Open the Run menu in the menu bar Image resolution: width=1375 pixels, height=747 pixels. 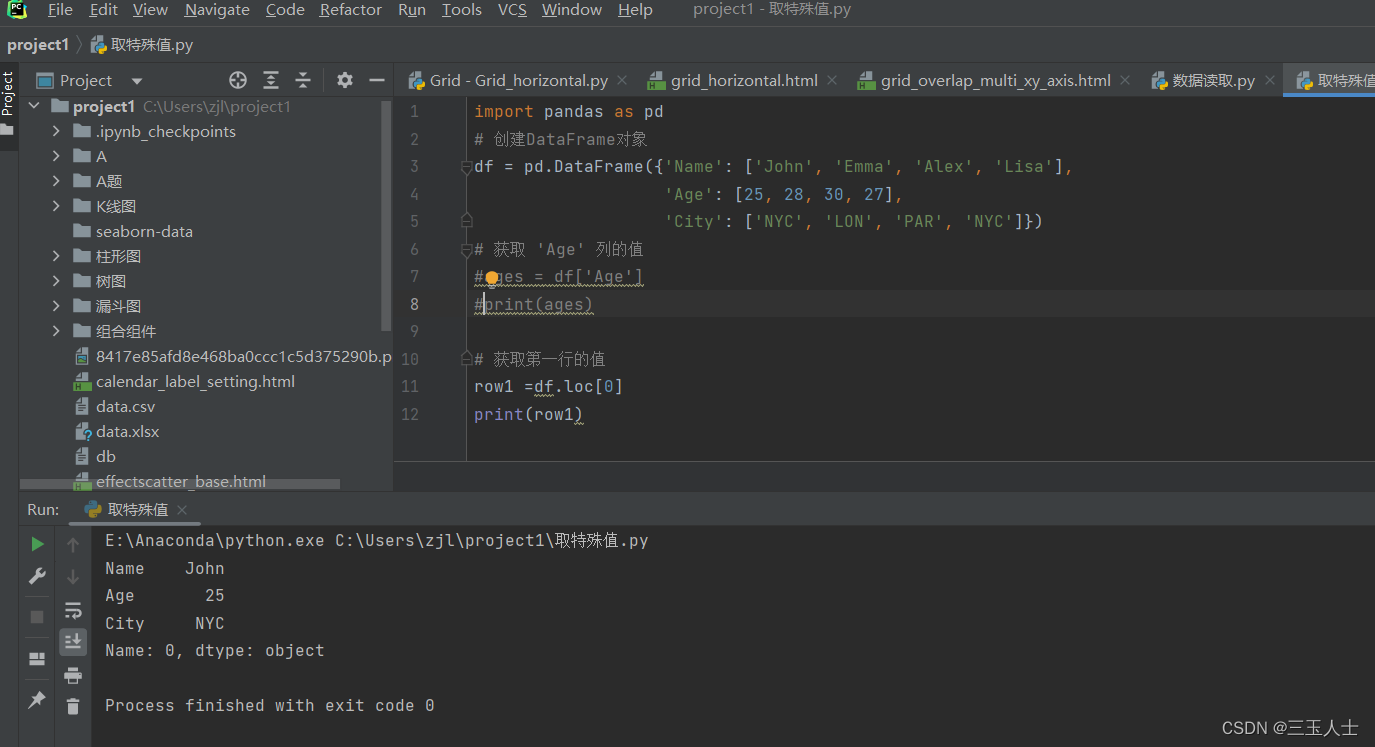[x=412, y=10]
